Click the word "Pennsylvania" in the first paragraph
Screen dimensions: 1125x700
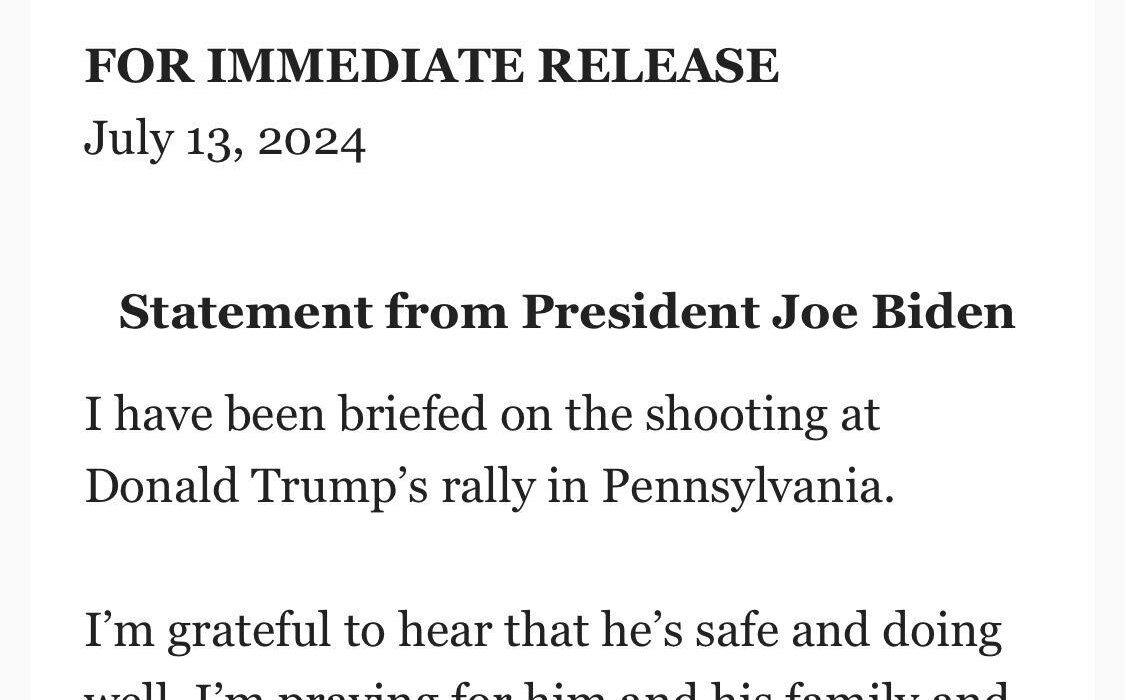748,488
